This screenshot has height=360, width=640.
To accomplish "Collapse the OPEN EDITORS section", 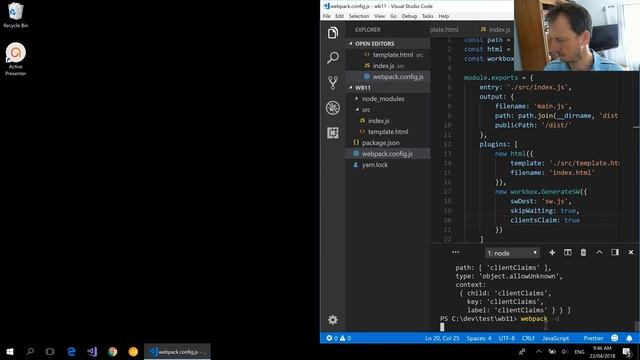I will click(x=387, y=44).
